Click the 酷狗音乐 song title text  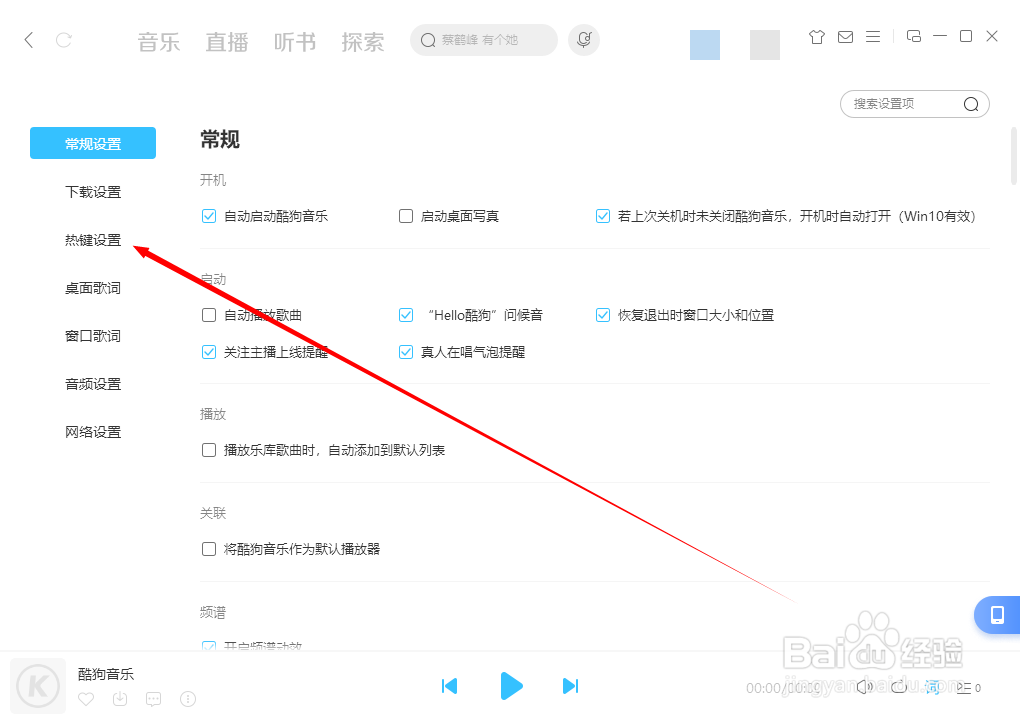[106, 674]
